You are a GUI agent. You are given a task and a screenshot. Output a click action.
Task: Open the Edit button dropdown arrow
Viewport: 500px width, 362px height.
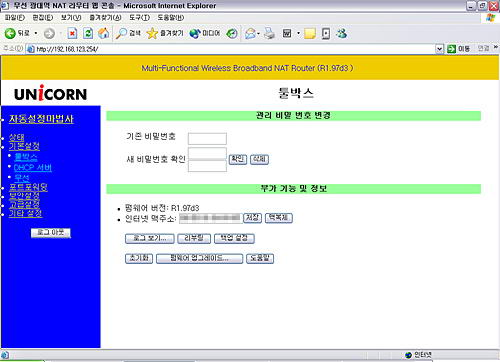(x=298, y=33)
